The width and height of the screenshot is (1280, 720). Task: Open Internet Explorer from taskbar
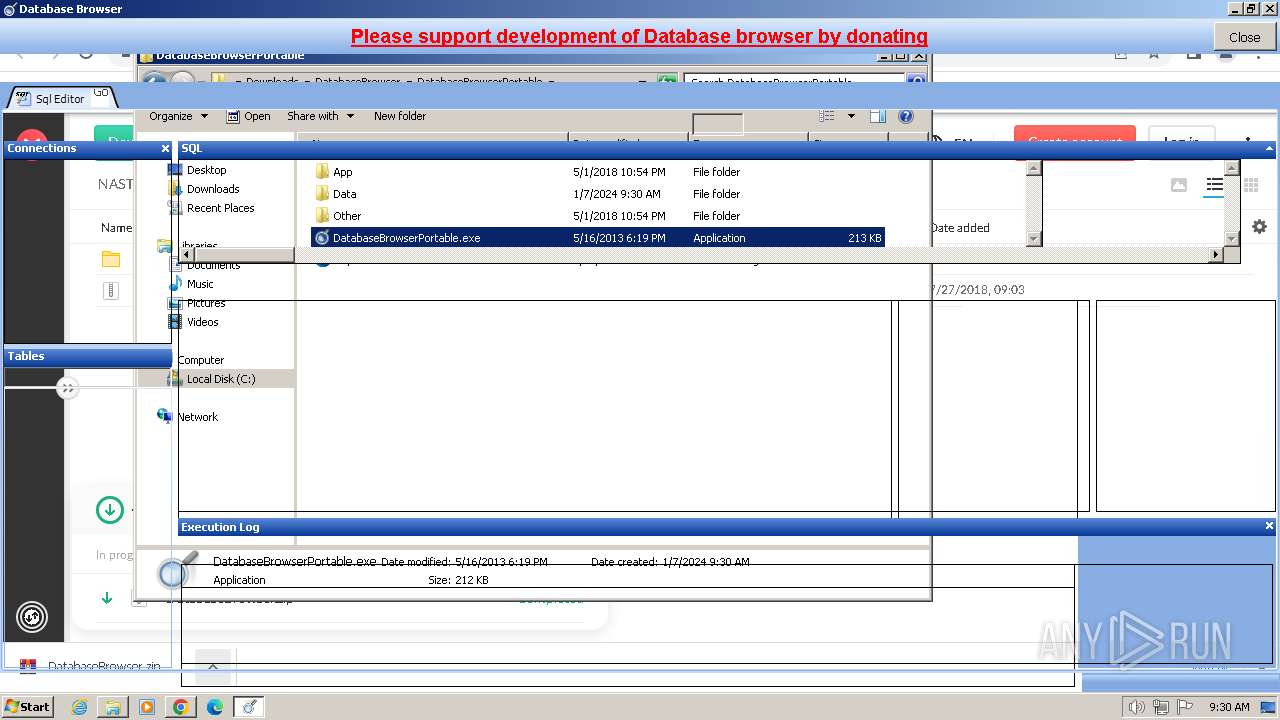click(79, 707)
